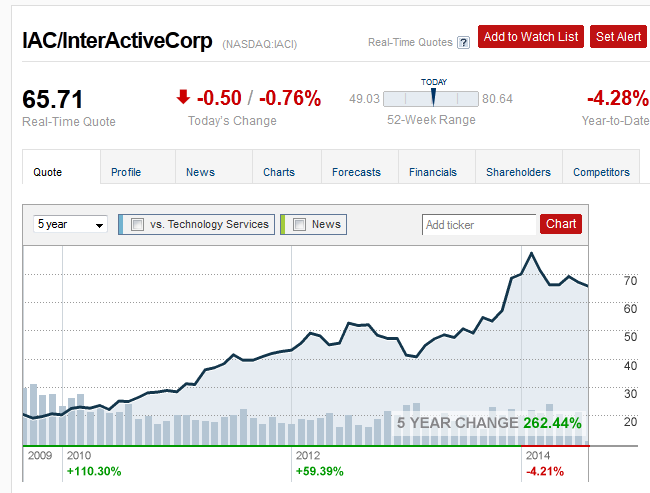Click the TODAY marker on the 52-week range bar
This screenshot has width=650, height=493.
434,96
